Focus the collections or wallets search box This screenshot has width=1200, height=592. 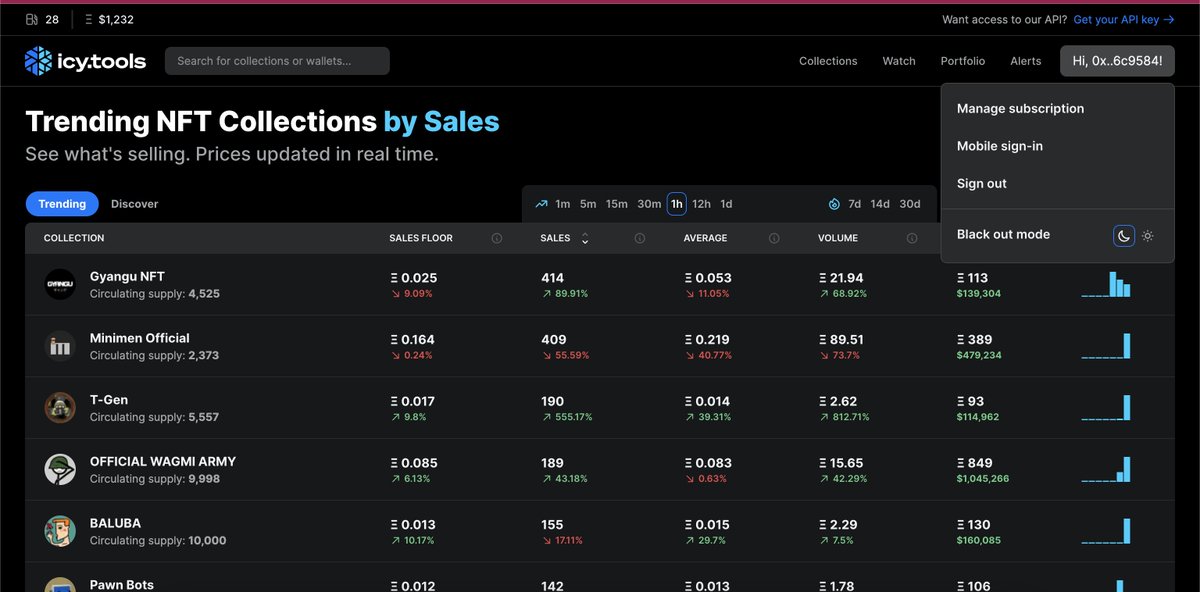coord(277,61)
